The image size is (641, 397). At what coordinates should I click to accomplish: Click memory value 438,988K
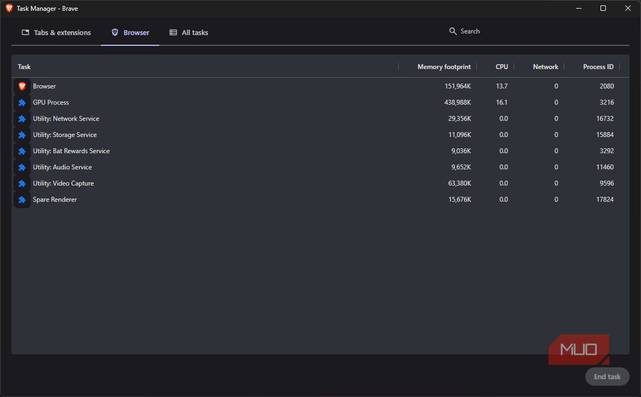point(457,102)
